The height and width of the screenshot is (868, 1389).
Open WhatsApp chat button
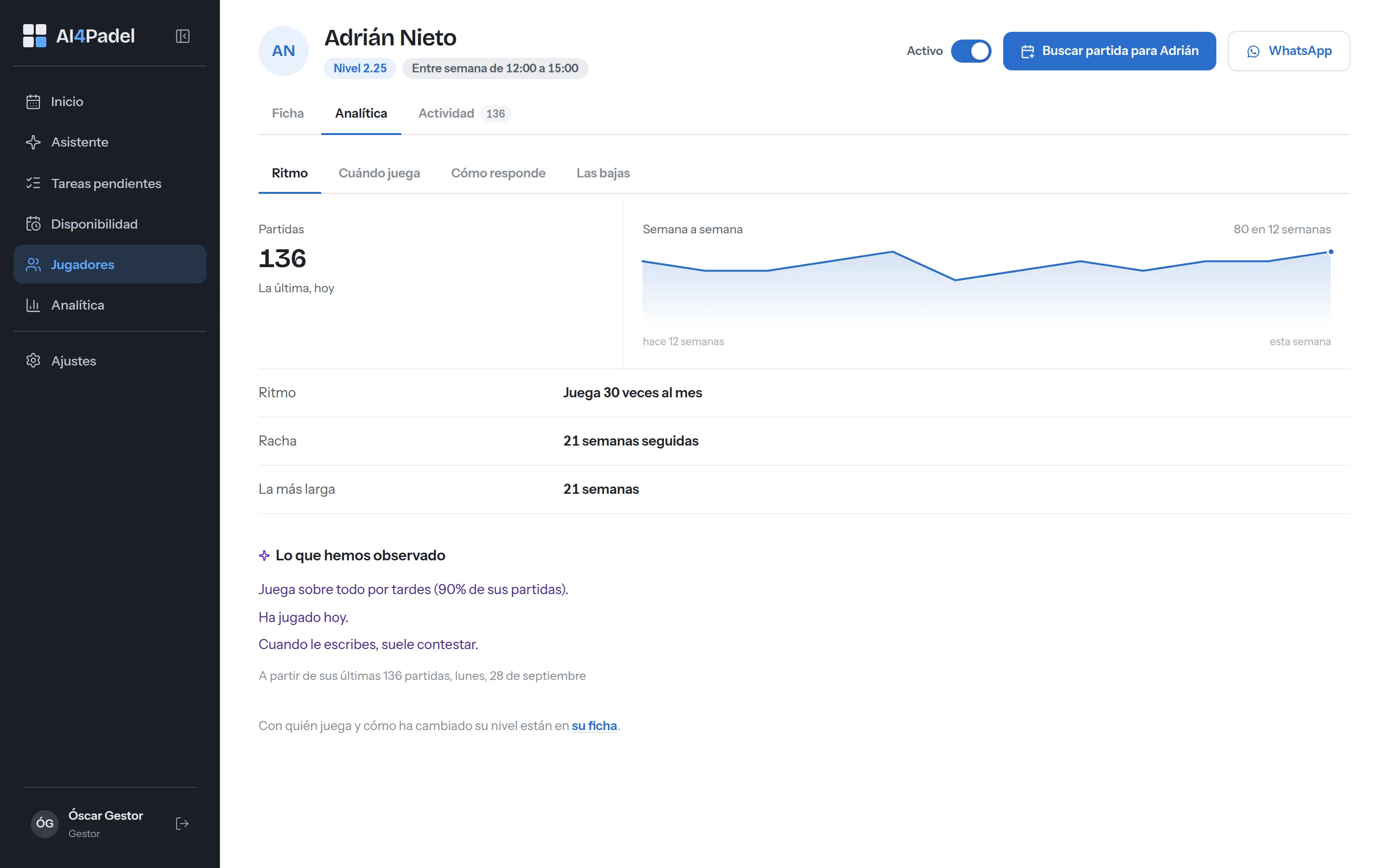coord(1289,51)
